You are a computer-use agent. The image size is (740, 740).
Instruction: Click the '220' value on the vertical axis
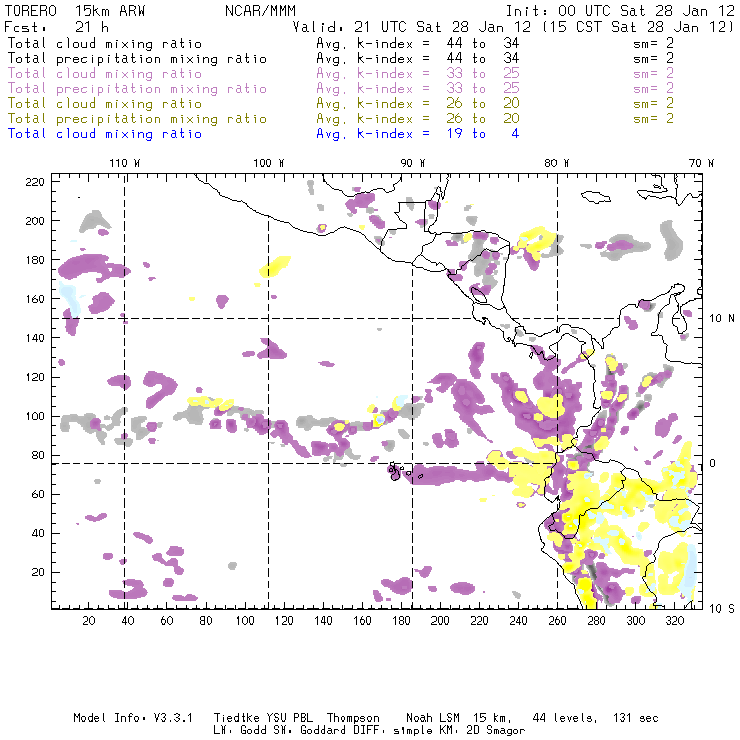[35, 182]
